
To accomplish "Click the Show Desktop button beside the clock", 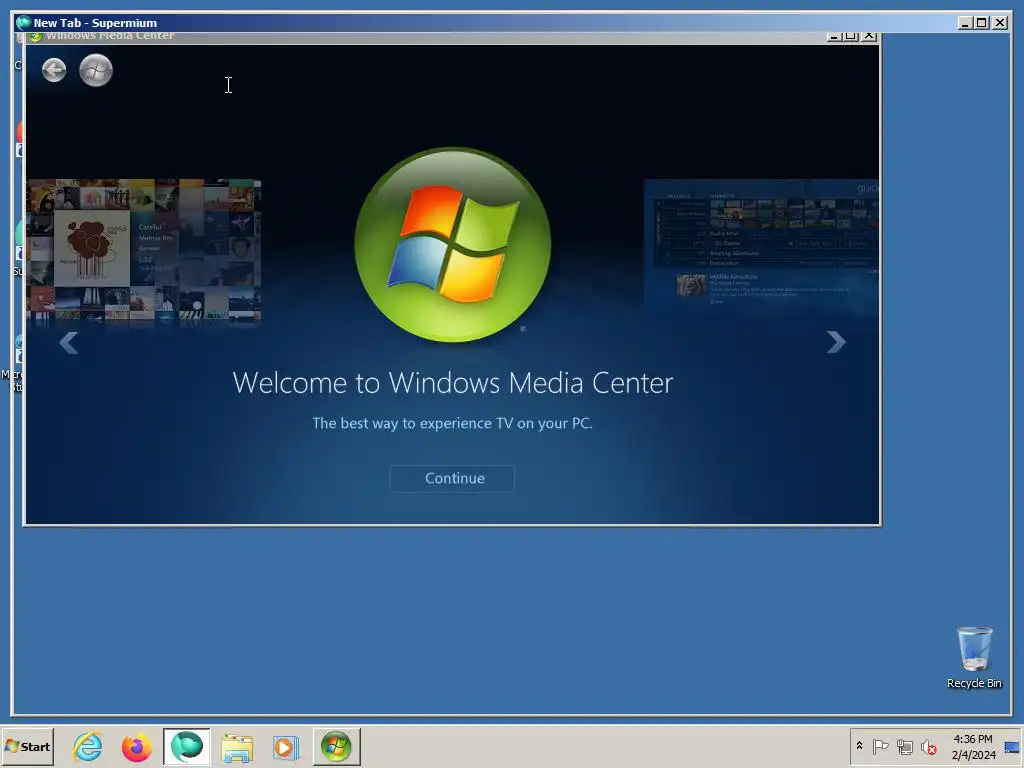I will click(x=1012, y=747).
